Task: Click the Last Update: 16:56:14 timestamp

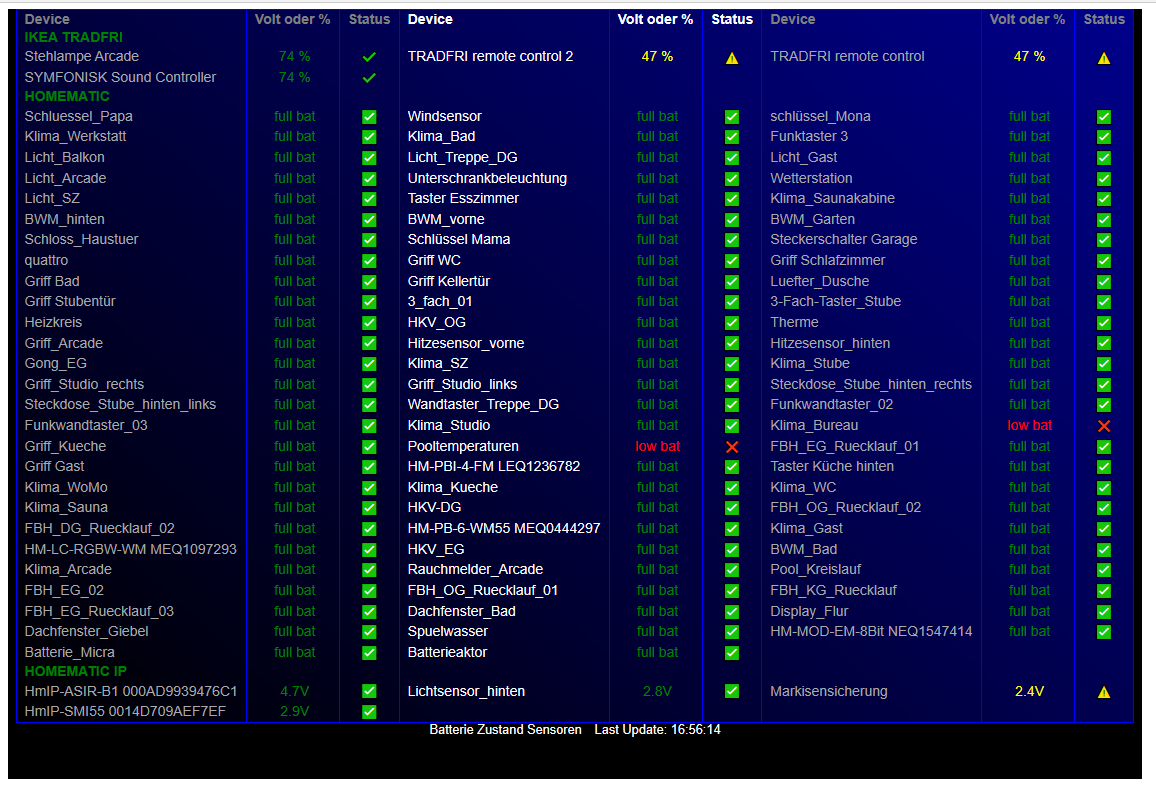Action: pyautogui.click(x=658, y=730)
